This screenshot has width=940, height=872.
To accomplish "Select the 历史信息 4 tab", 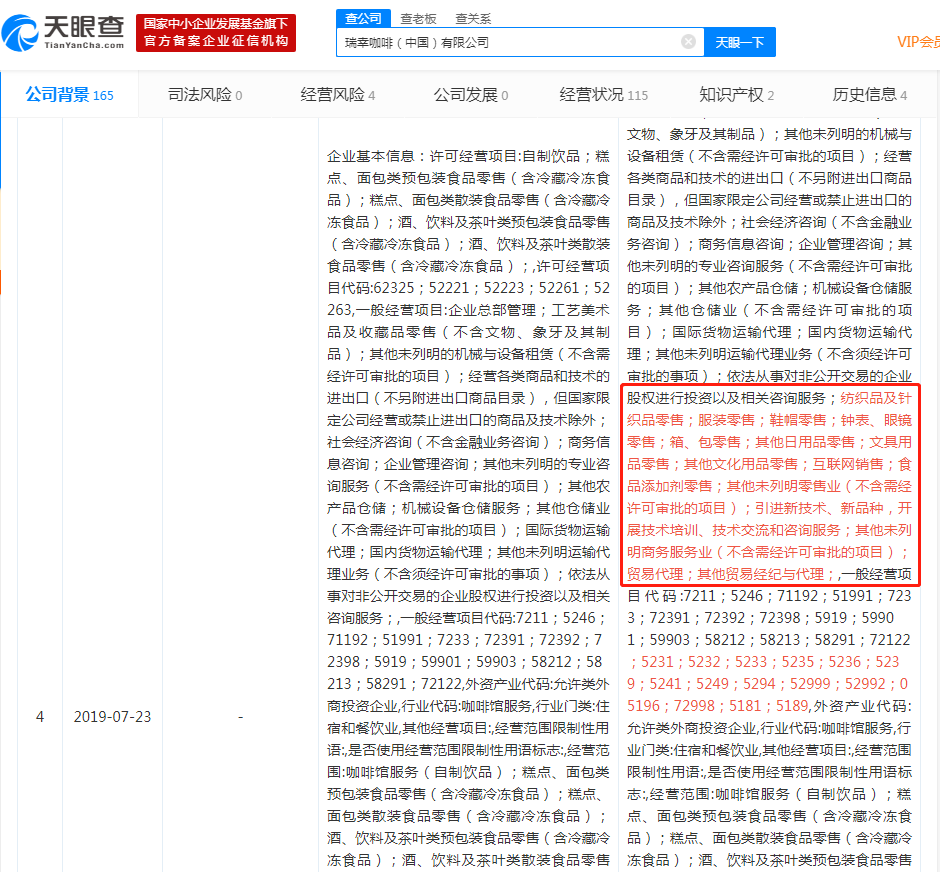I will 869,95.
